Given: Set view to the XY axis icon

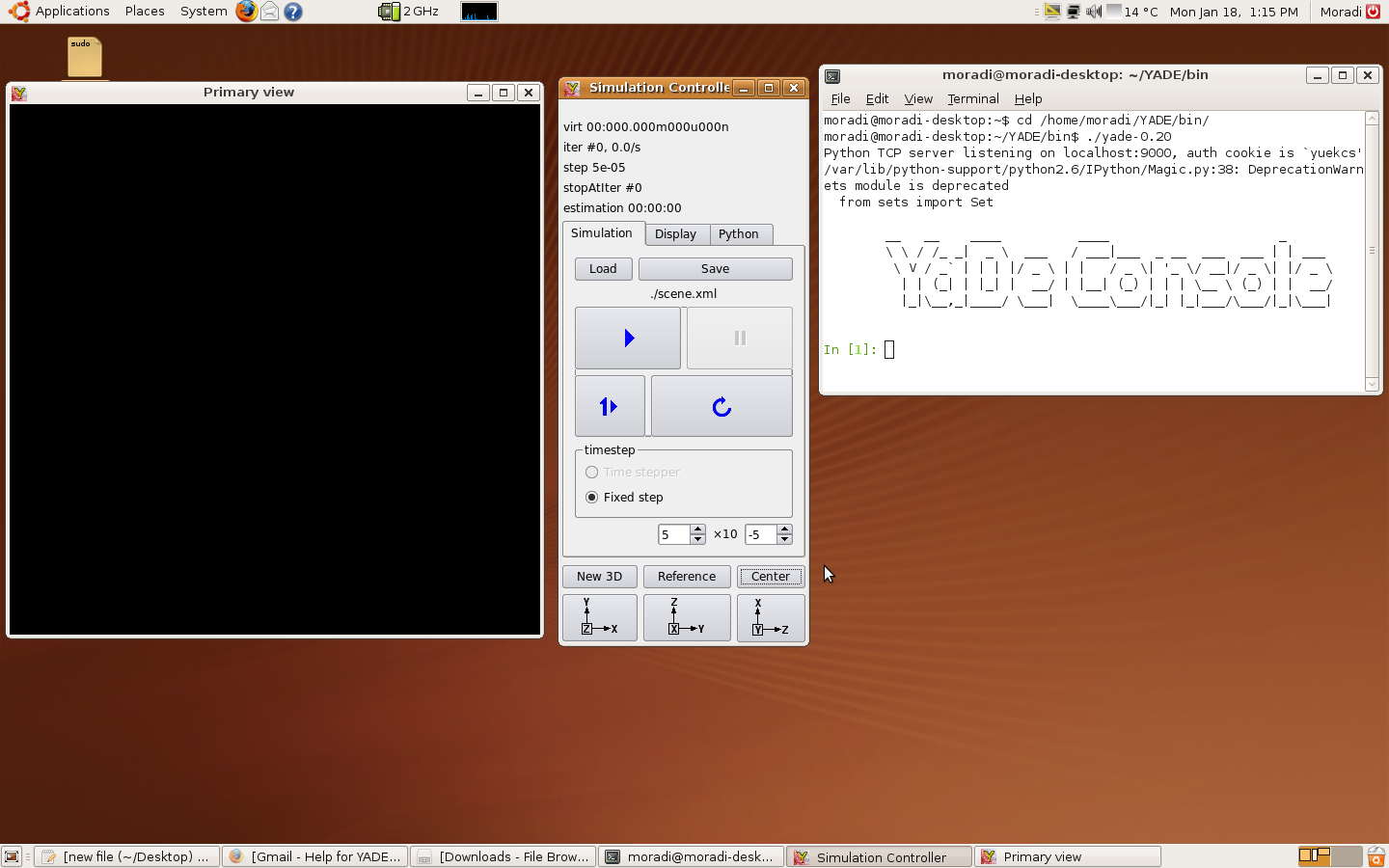Looking at the screenshot, I should 599,617.
